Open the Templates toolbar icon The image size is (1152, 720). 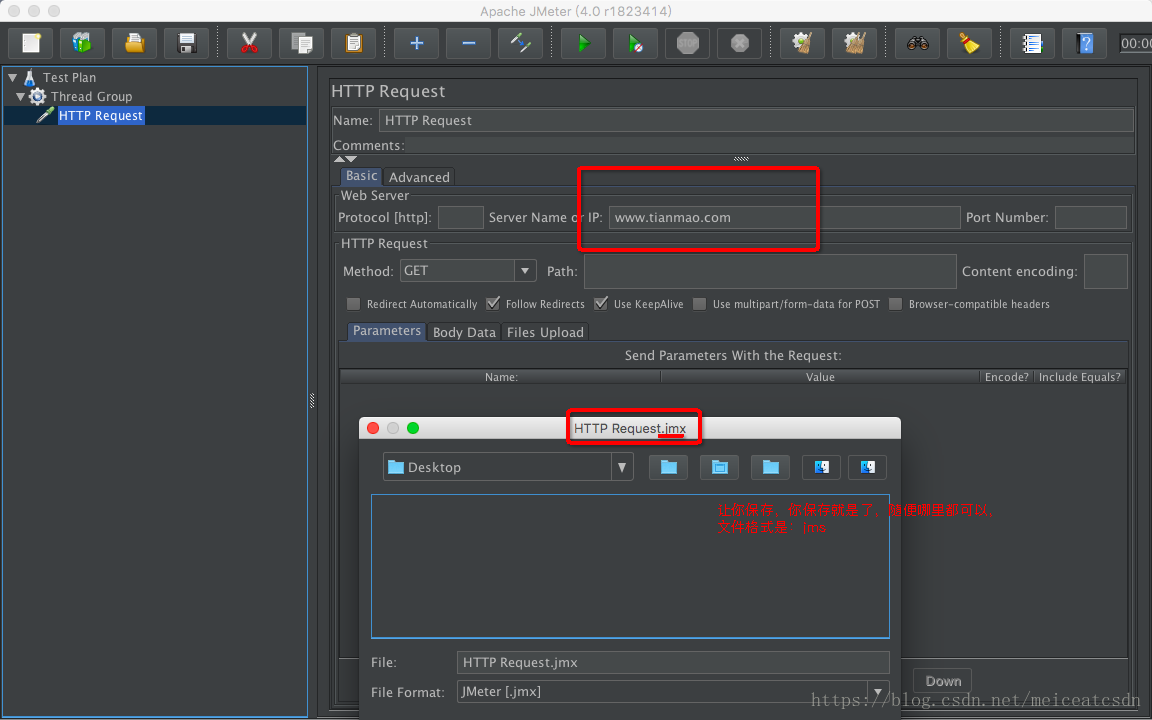click(82, 43)
